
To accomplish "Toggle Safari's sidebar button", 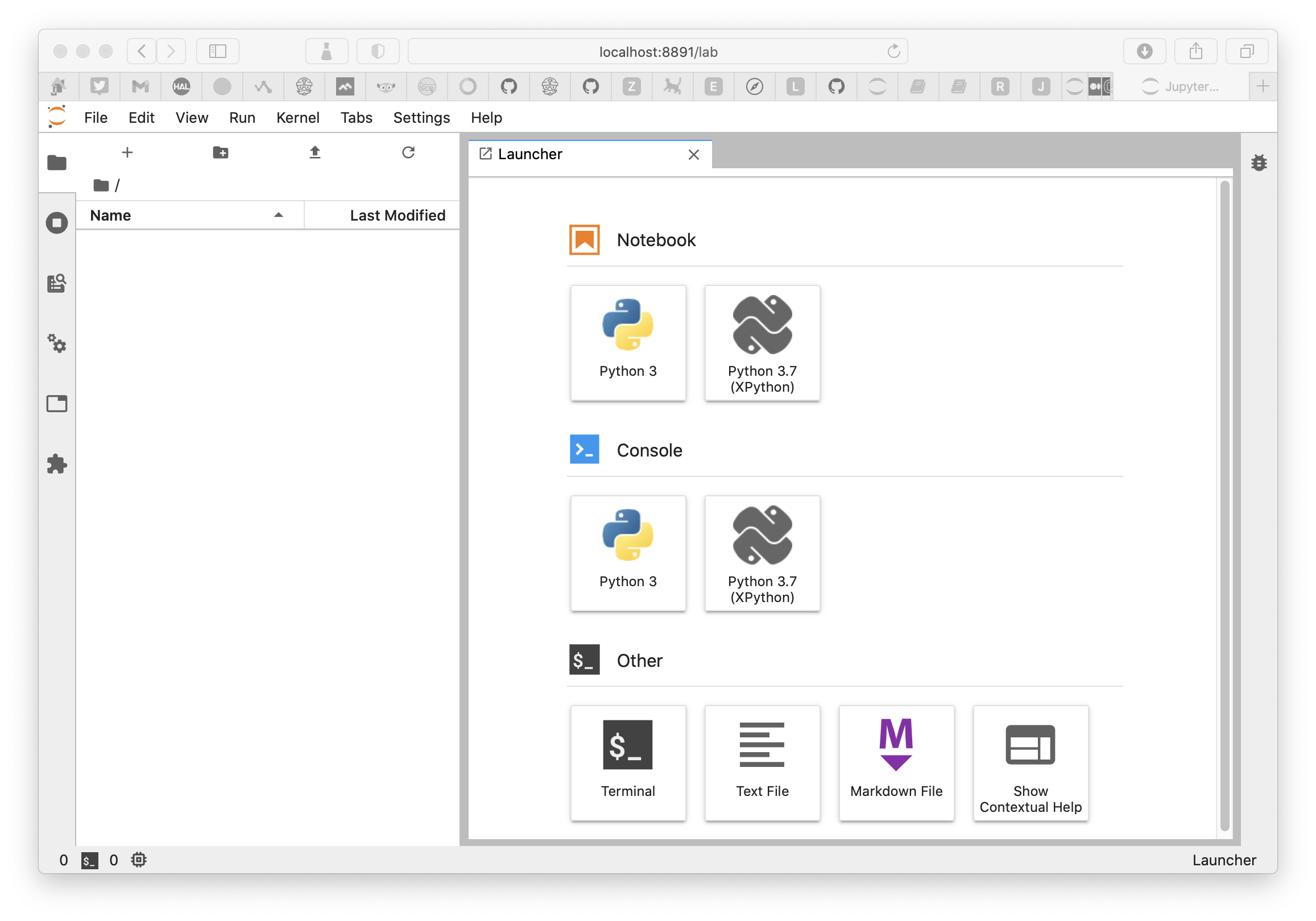I will pos(218,52).
